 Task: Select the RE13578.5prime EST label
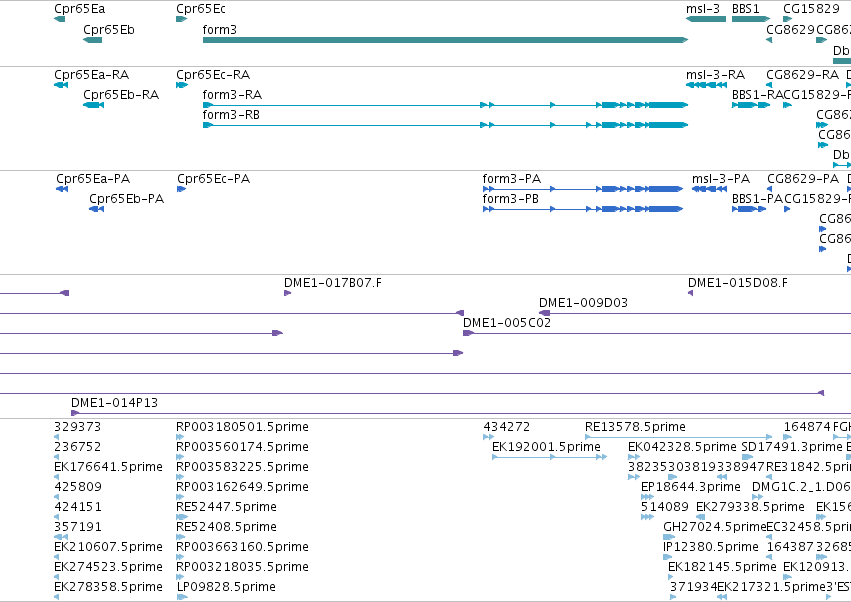(x=636, y=427)
